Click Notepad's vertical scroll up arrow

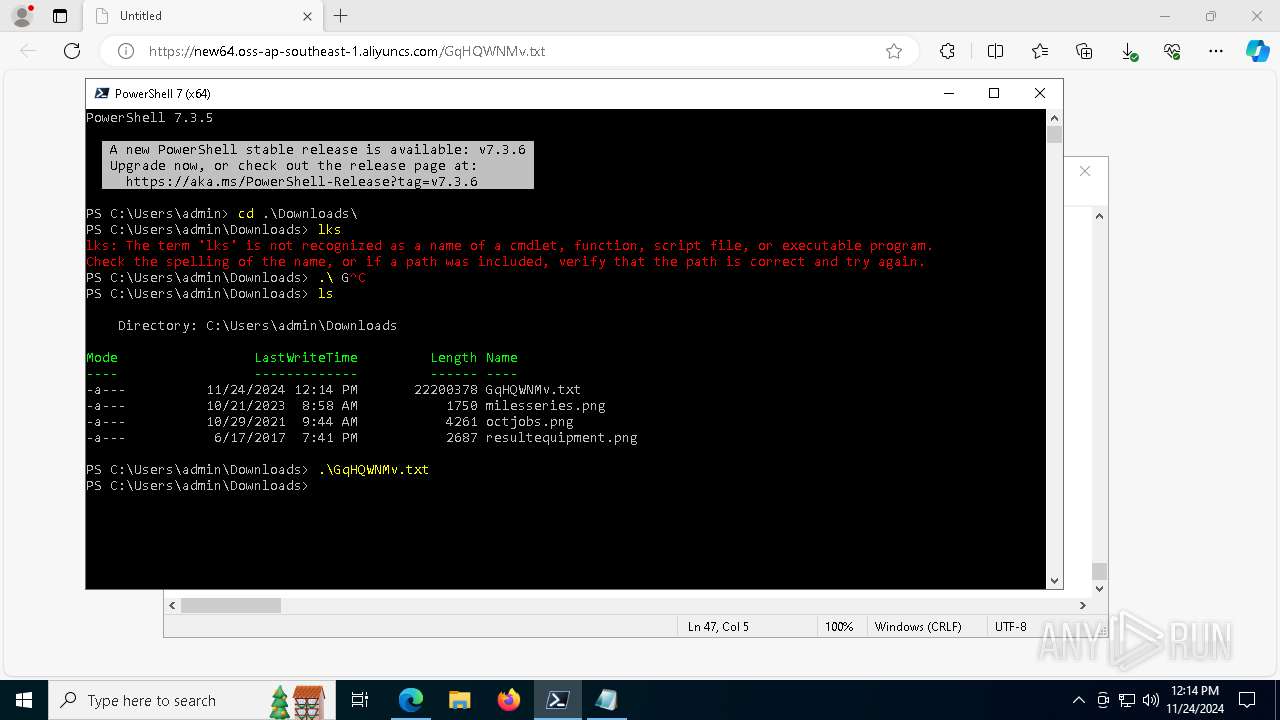click(1099, 216)
